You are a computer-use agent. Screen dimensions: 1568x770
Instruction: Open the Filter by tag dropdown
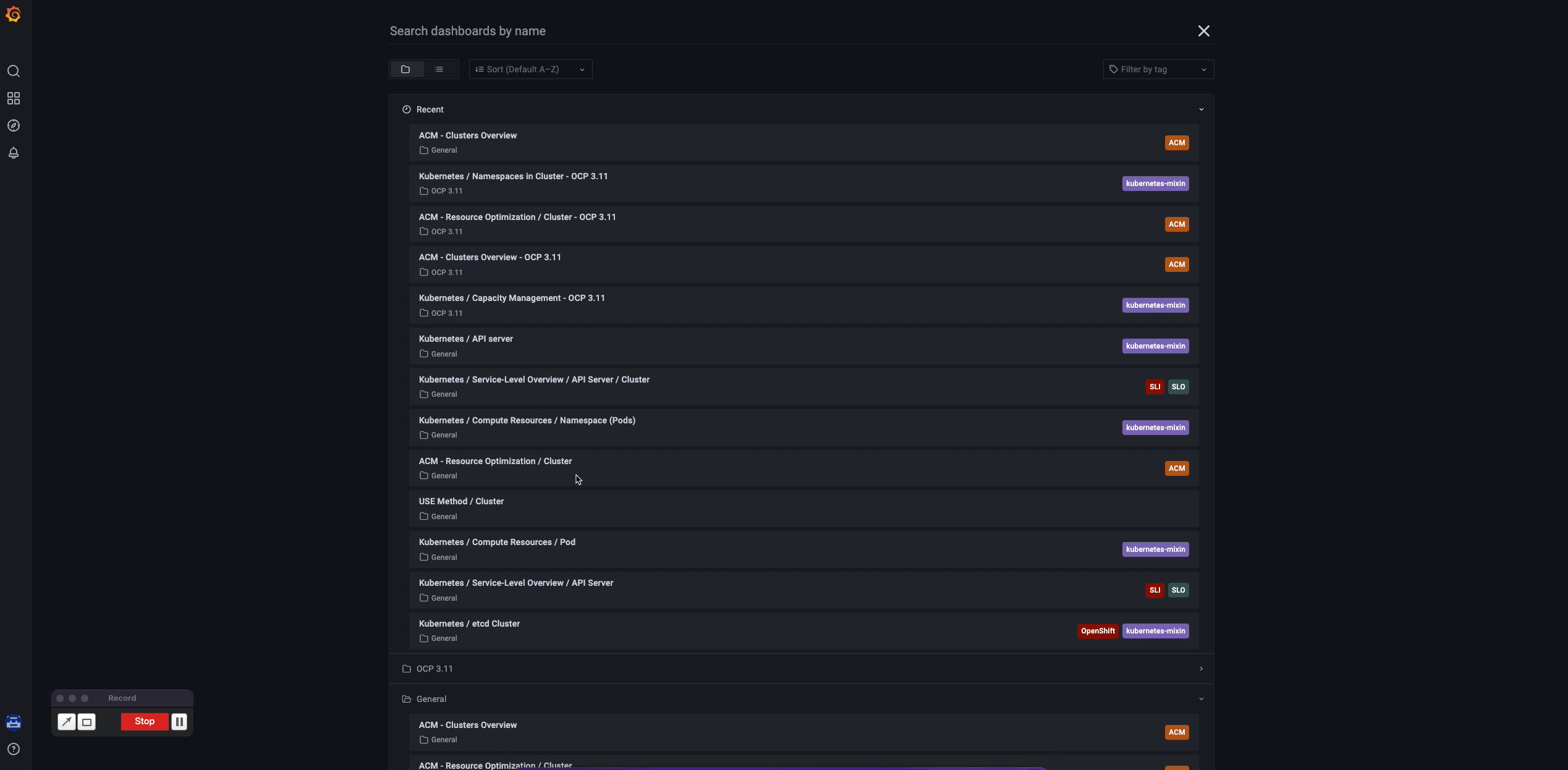tap(1158, 69)
